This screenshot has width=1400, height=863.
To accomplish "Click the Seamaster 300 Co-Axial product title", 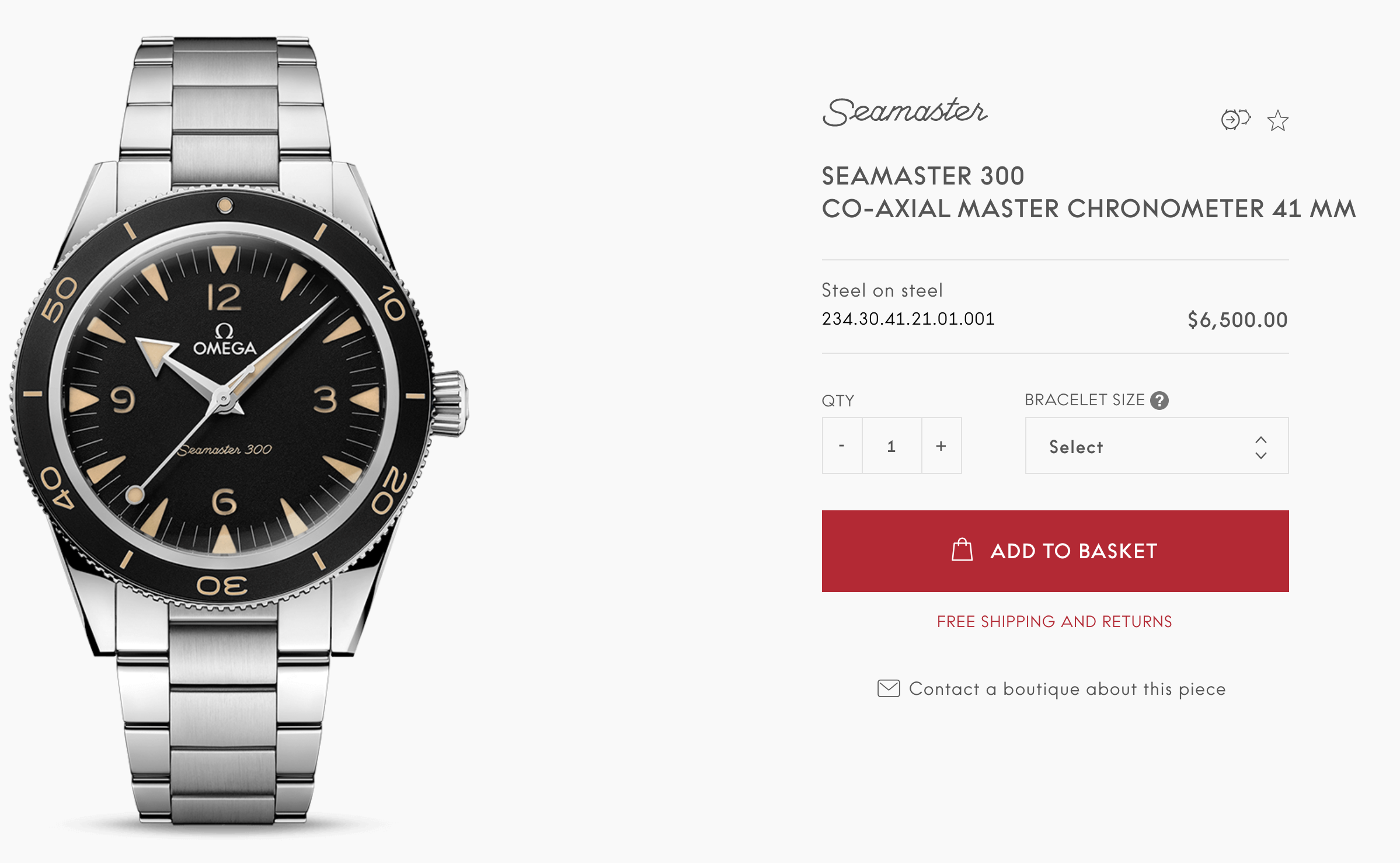I will click(x=1088, y=192).
